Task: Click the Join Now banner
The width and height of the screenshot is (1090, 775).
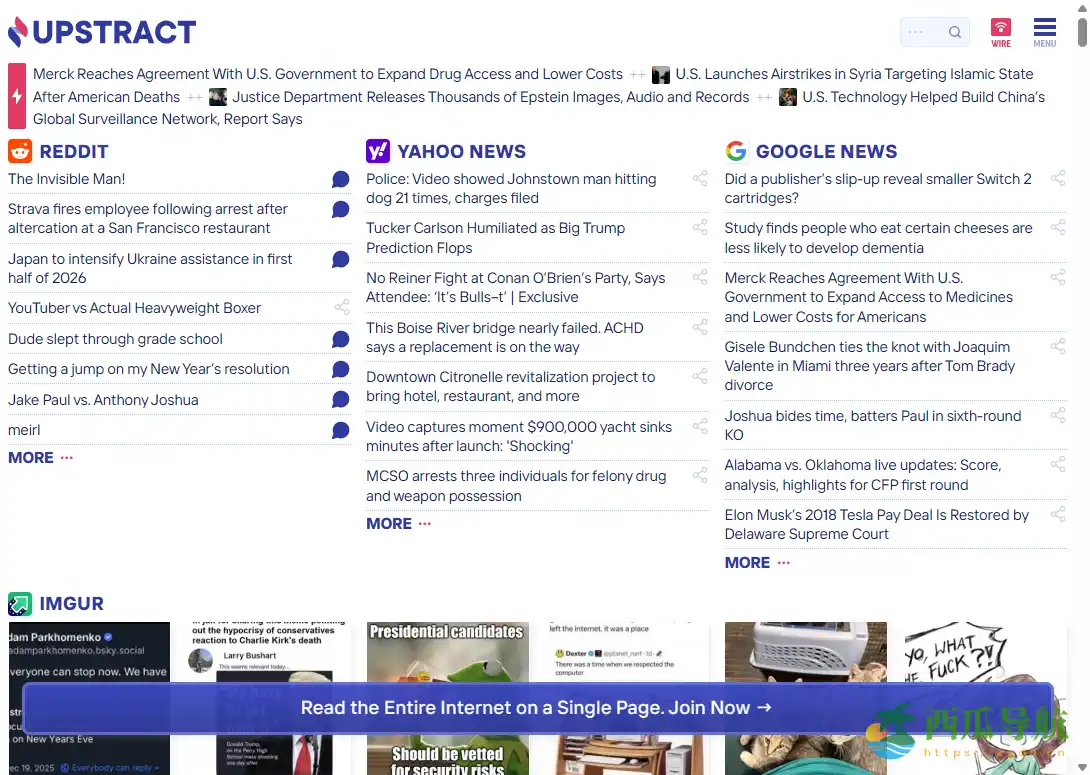Action: [536, 708]
